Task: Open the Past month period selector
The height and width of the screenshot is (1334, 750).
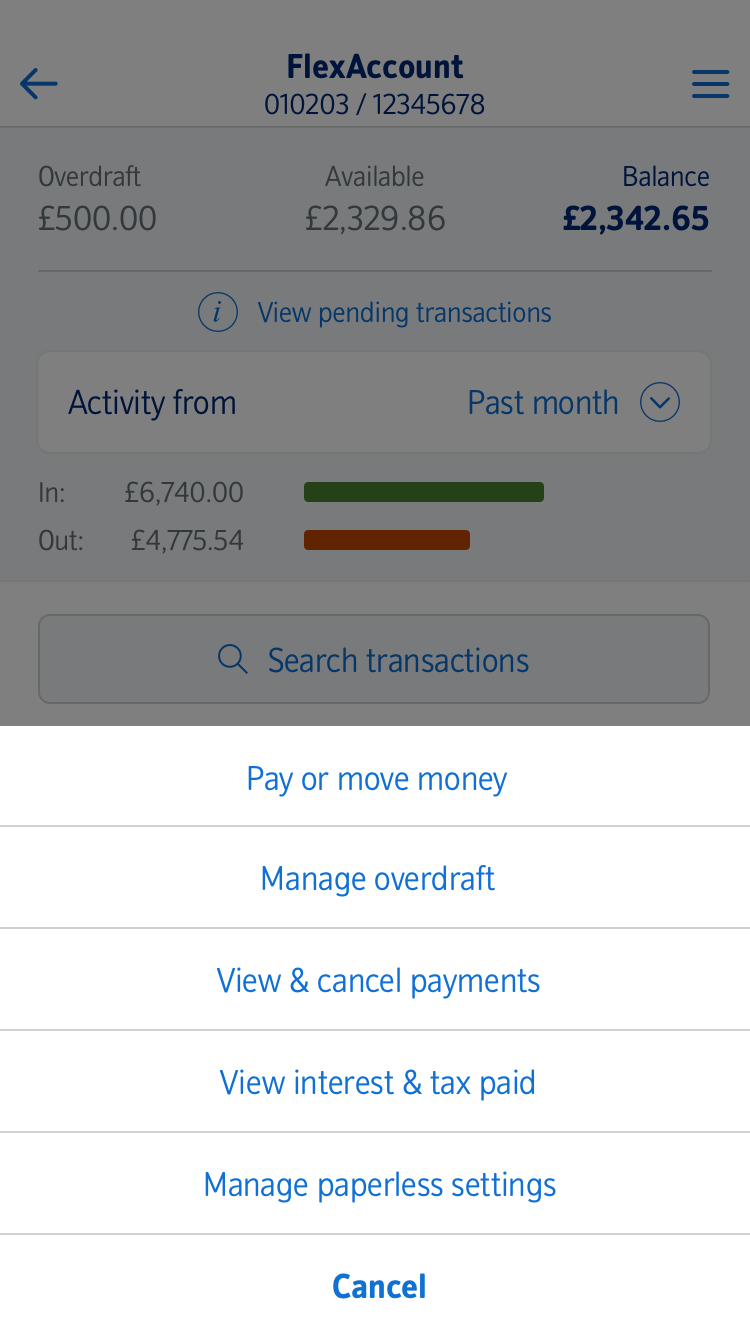Action: 543,403
